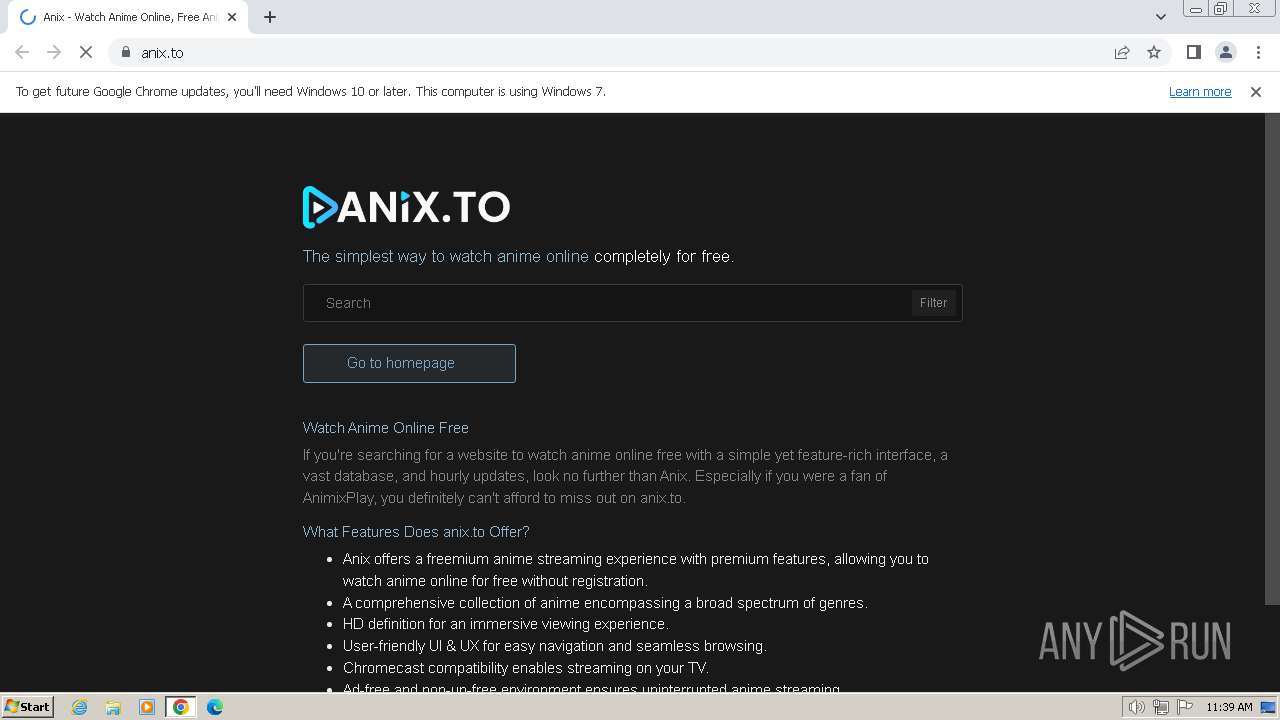
Task: Go forward to next page
Action: (x=54, y=52)
